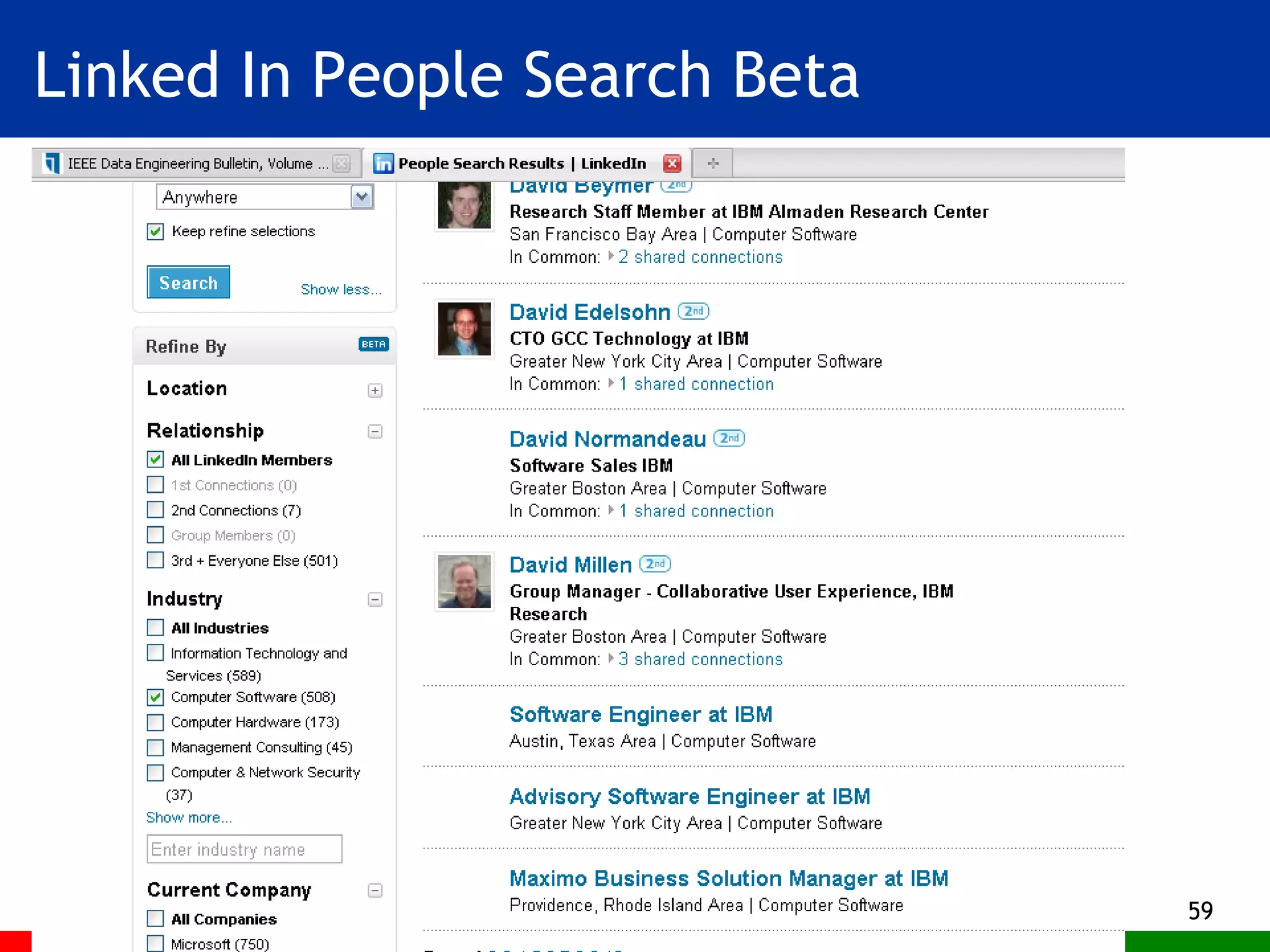View David Millen's 3 shared connections

(x=701, y=659)
